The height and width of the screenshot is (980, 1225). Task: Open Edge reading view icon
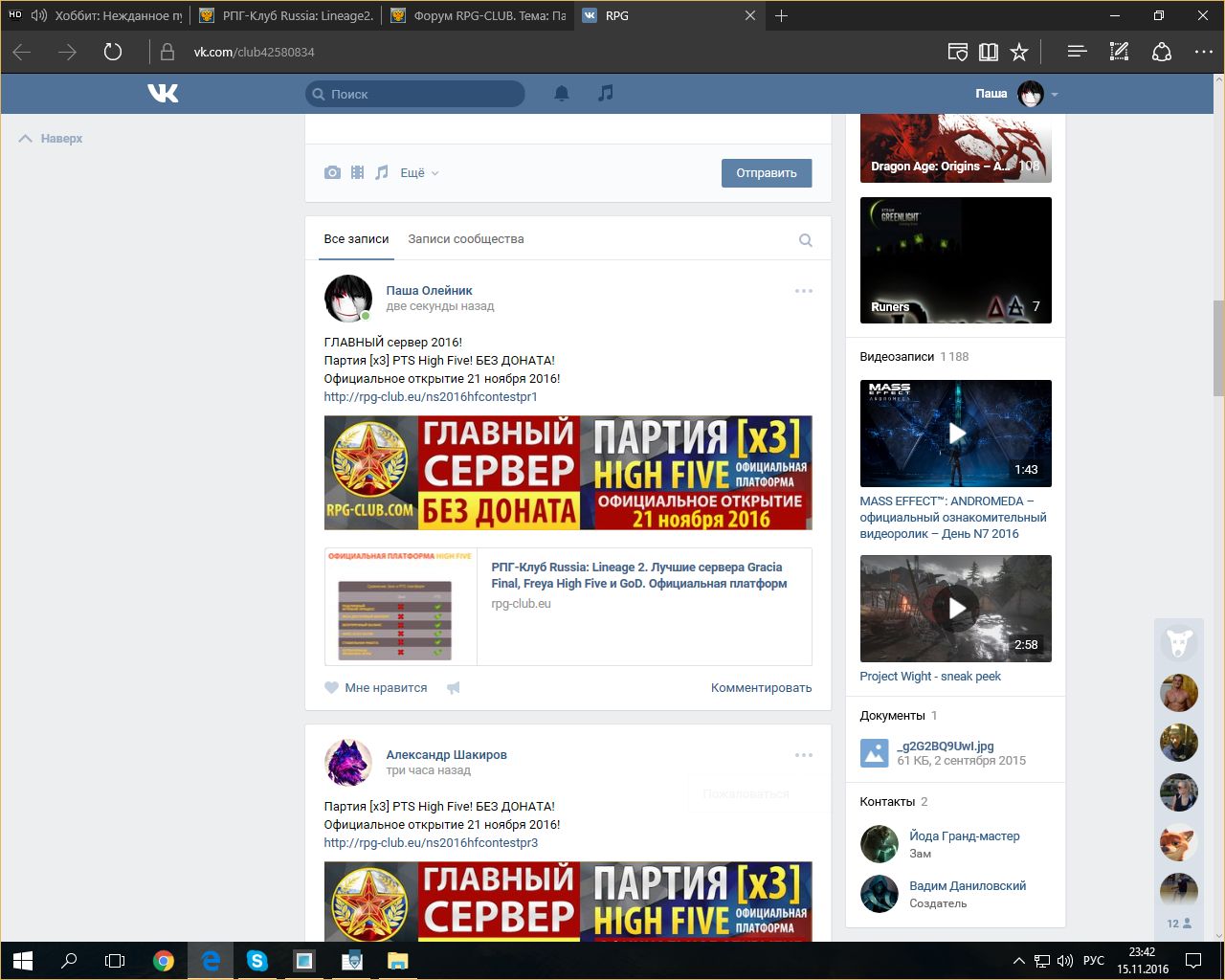coord(989,52)
